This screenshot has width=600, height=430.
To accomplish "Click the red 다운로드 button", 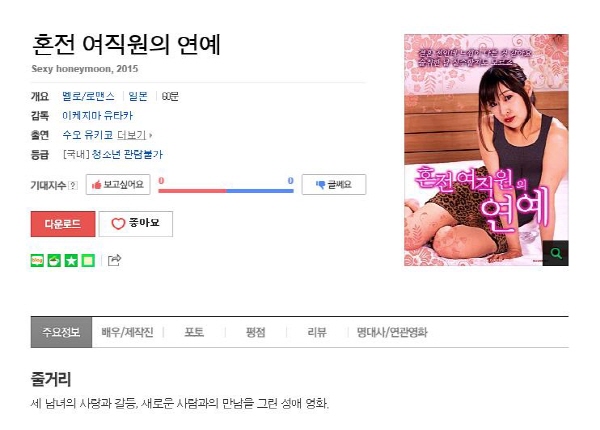I will pyautogui.click(x=63, y=224).
